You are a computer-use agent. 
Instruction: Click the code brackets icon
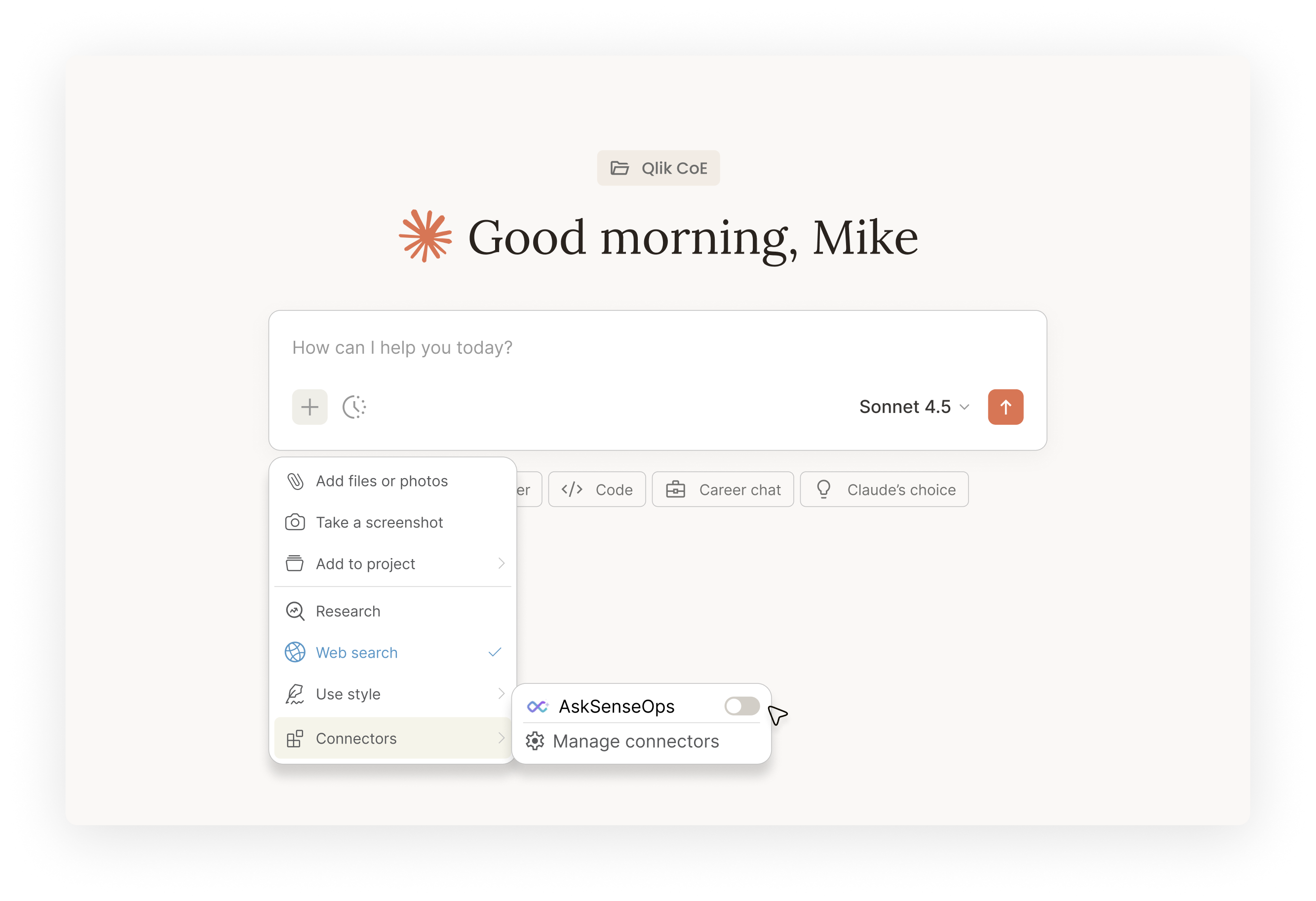(x=572, y=489)
